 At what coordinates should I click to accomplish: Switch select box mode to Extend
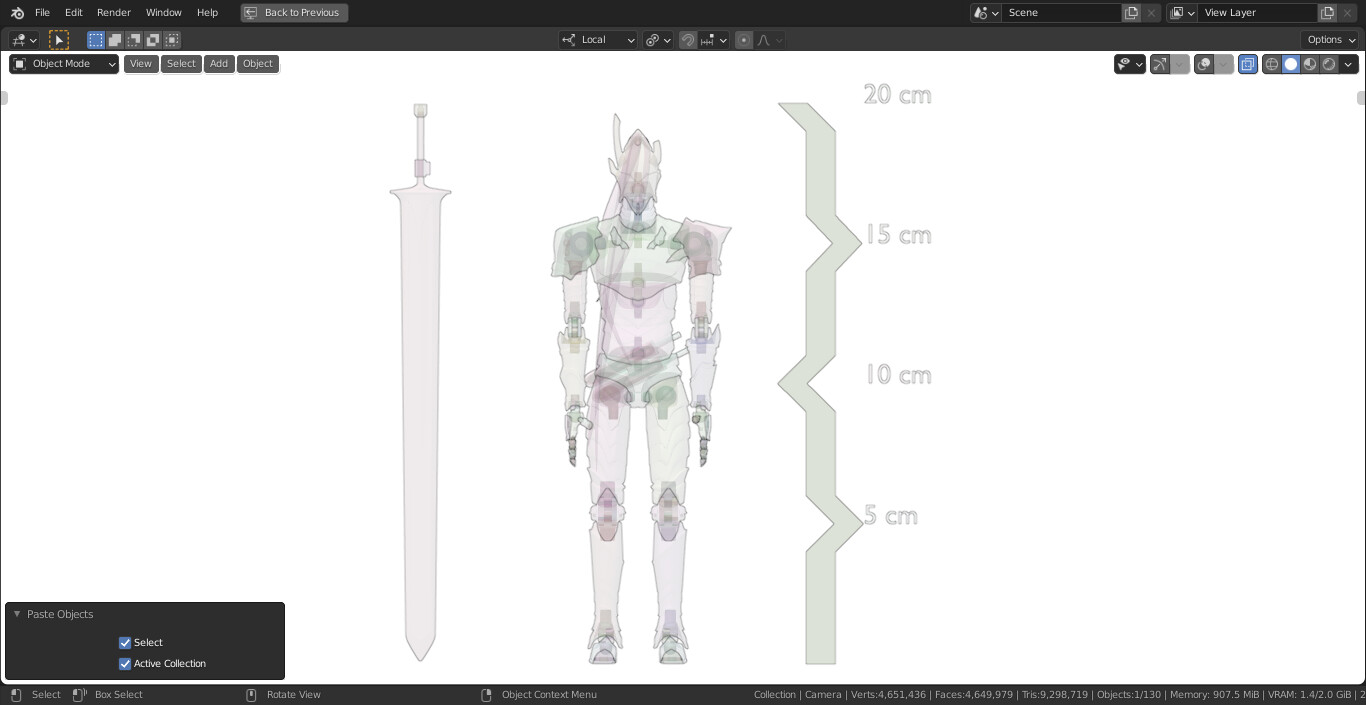pos(115,40)
